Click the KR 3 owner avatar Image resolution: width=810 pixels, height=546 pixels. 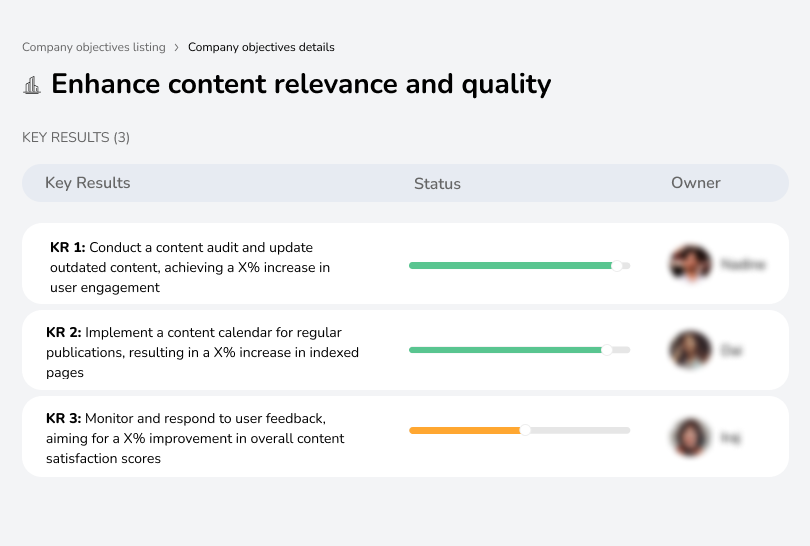point(691,437)
